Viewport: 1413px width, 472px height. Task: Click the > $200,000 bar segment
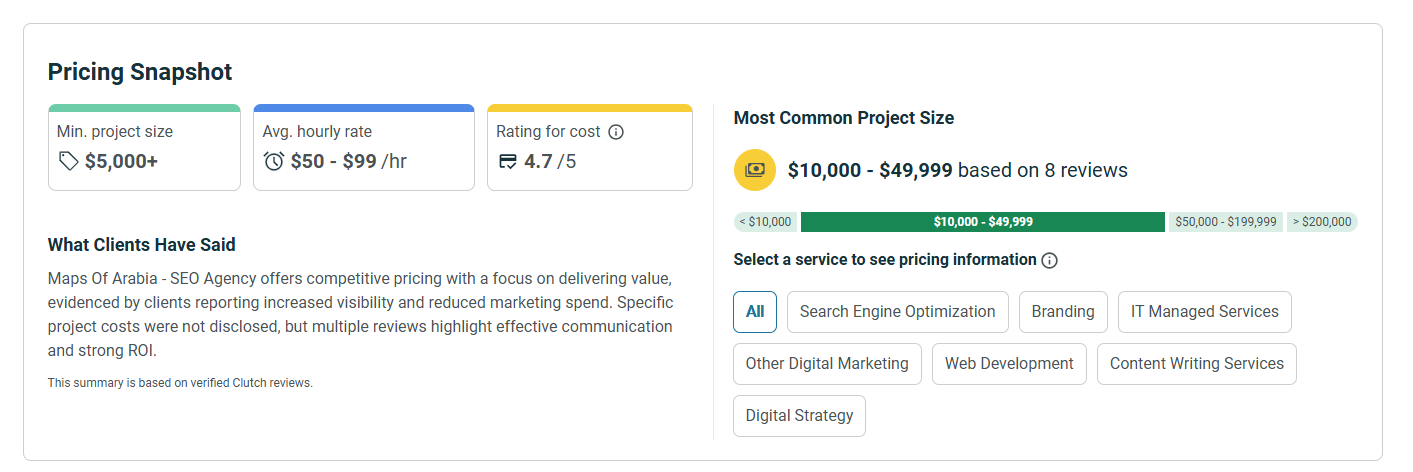[x=1321, y=222]
